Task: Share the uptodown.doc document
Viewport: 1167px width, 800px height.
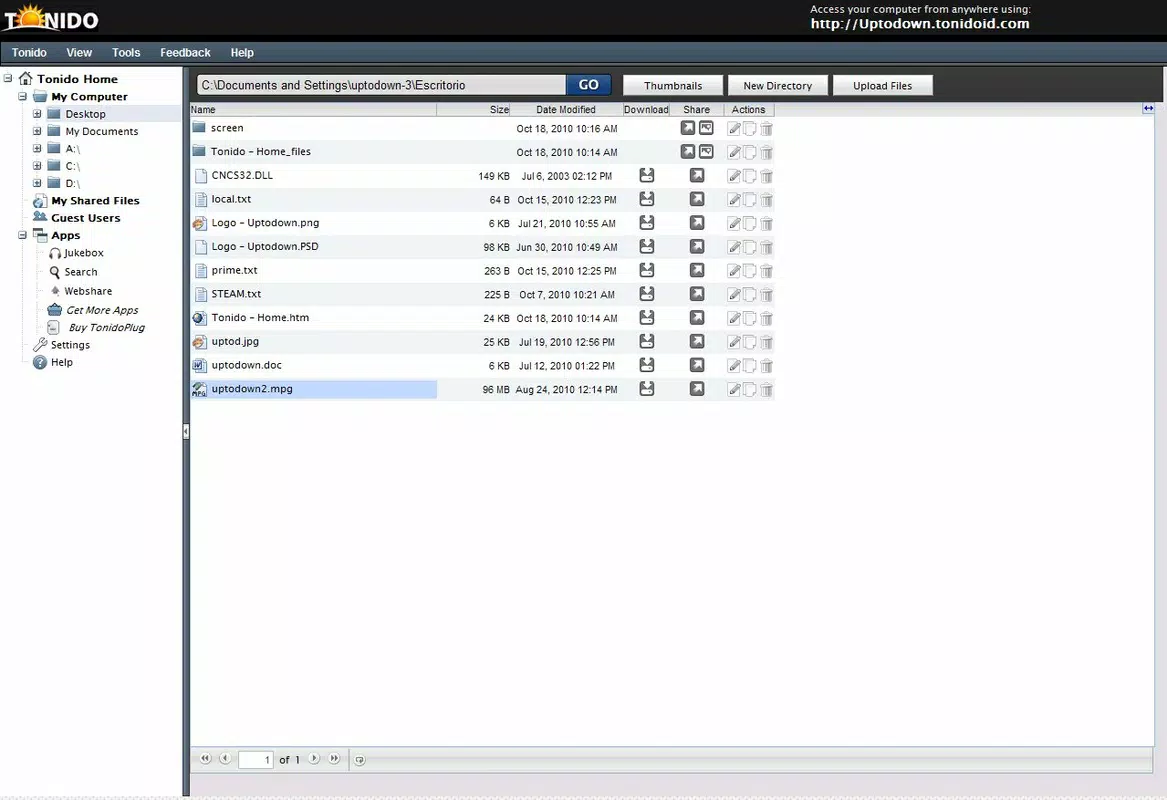Action: (x=697, y=365)
